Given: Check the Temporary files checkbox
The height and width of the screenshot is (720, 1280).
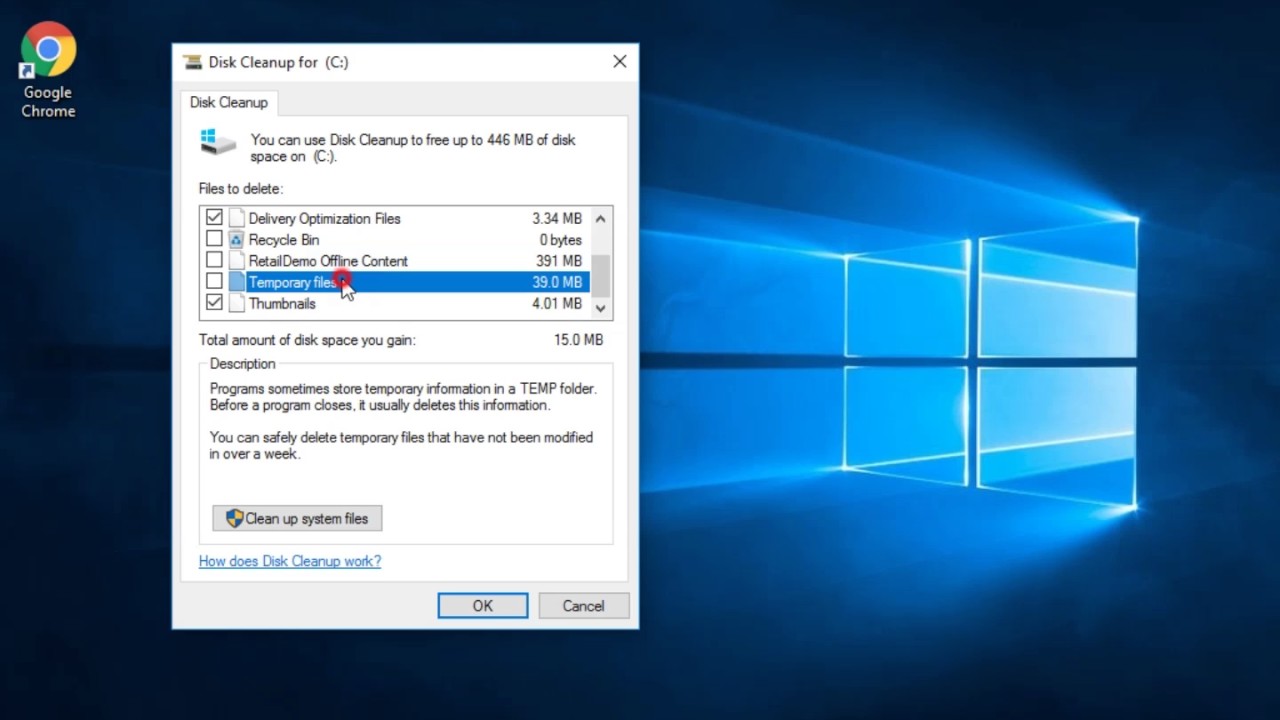Looking at the screenshot, I should 214,282.
